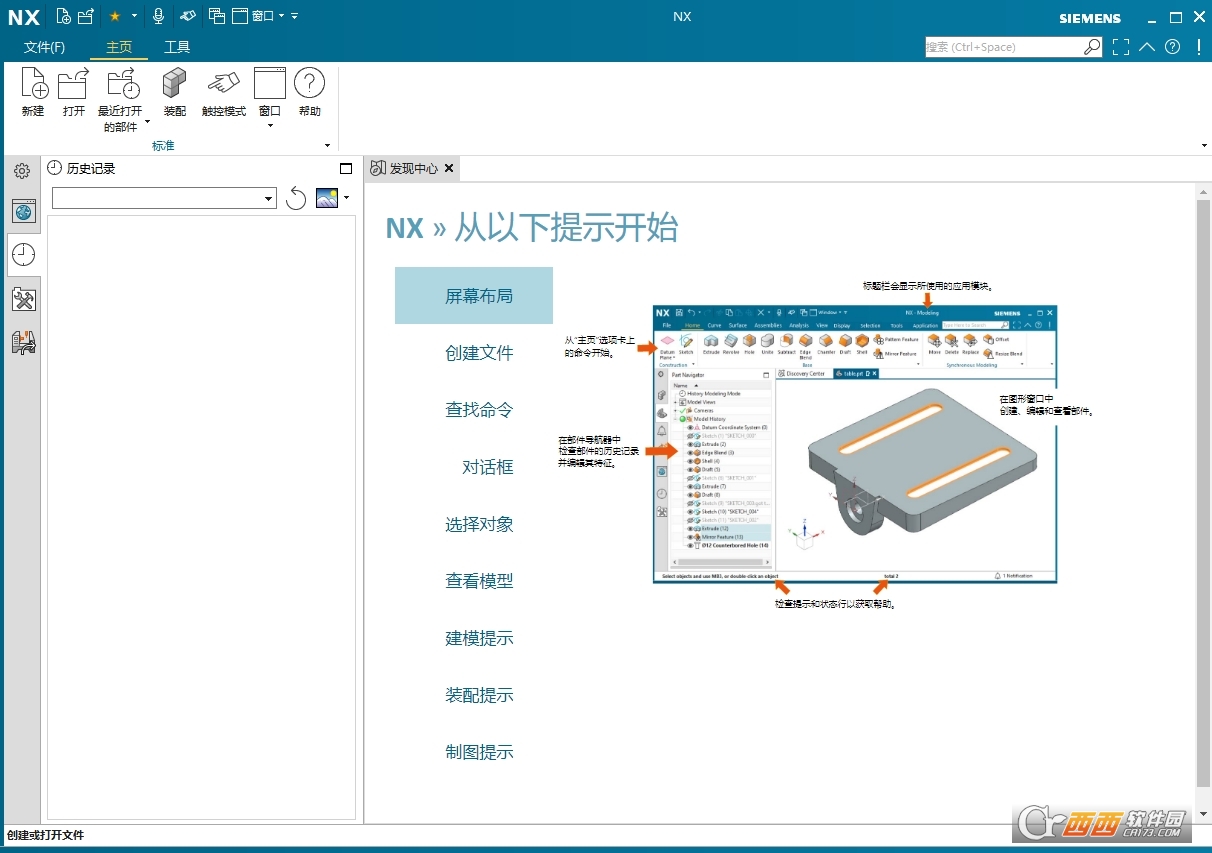Open the 制图提示 tip
This screenshot has width=1212, height=853.
coord(479,752)
